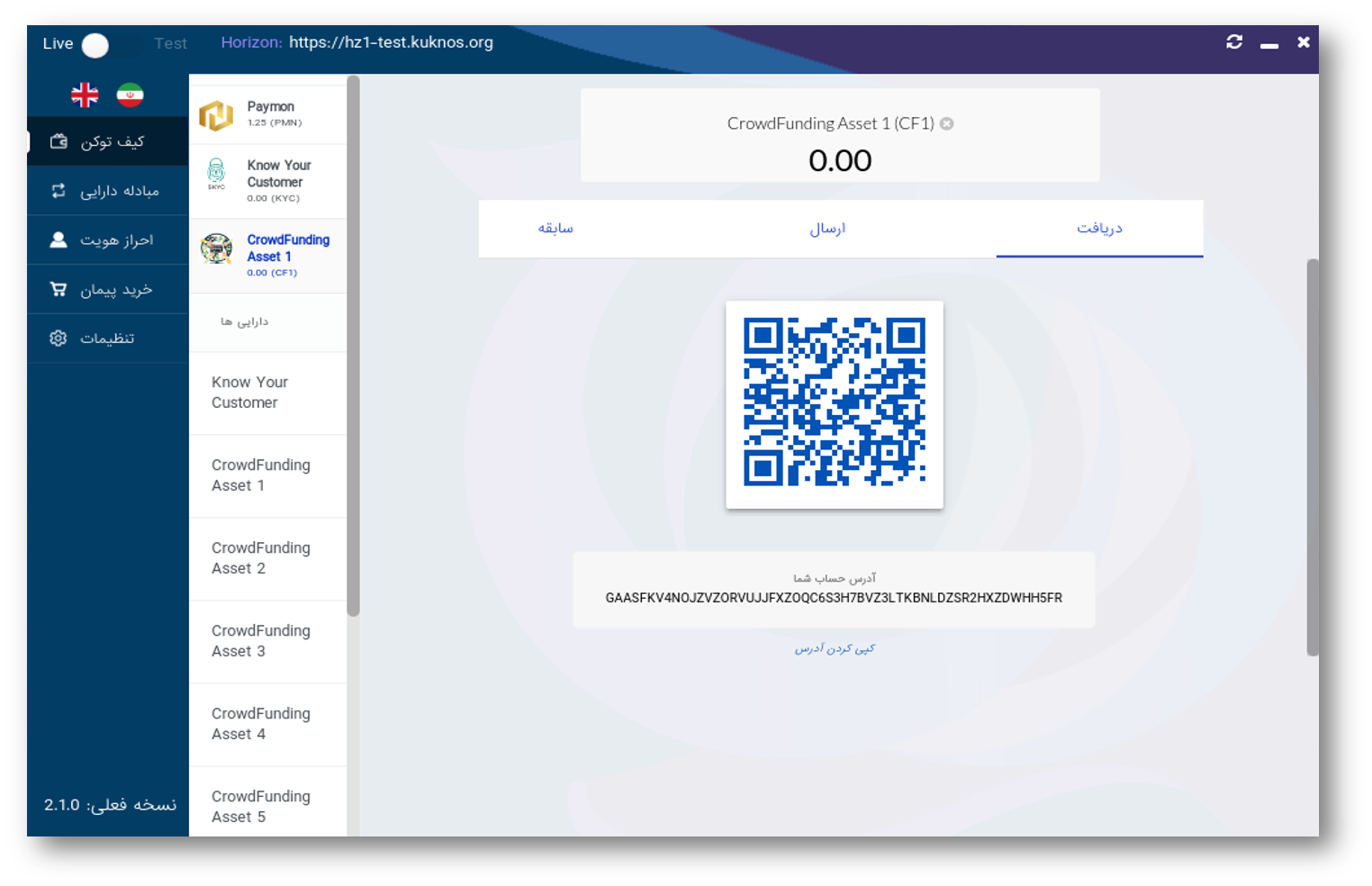Image resolution: width=1372 pixels, height=886 pixels.
Task: Click the asset list vertical scrollbar
Action: [353, 347]
